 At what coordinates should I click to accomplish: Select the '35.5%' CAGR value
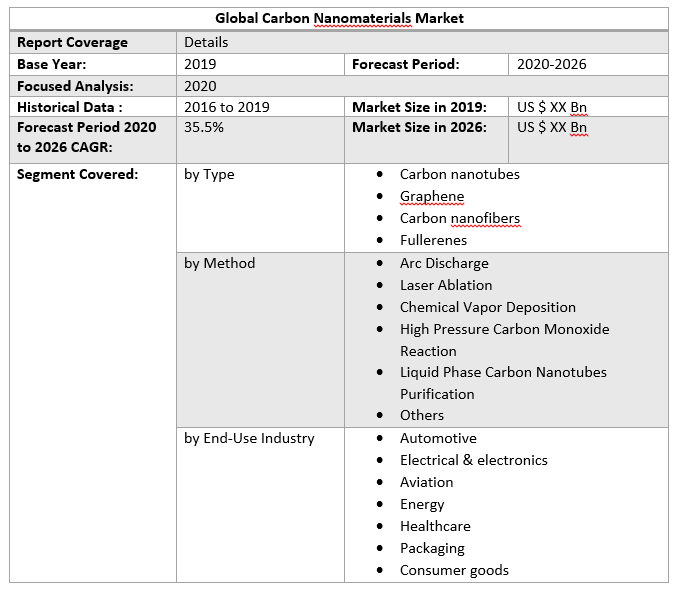pyautogui.click(x=204, y=127)
